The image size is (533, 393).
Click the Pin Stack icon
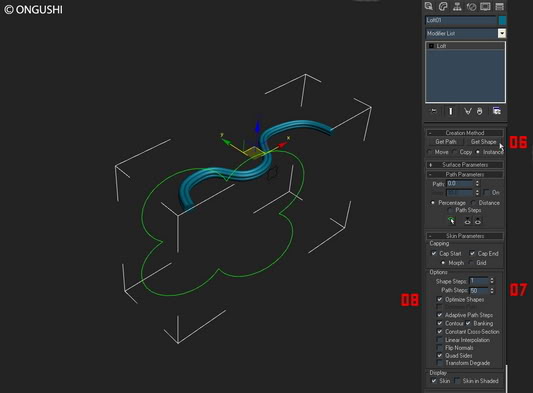pyautogui.click(x=433, y=111)
